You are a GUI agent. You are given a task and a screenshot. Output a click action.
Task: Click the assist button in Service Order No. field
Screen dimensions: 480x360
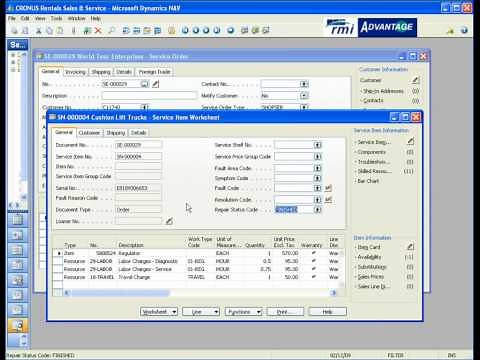pyautogui.click(x=144, y=84)
